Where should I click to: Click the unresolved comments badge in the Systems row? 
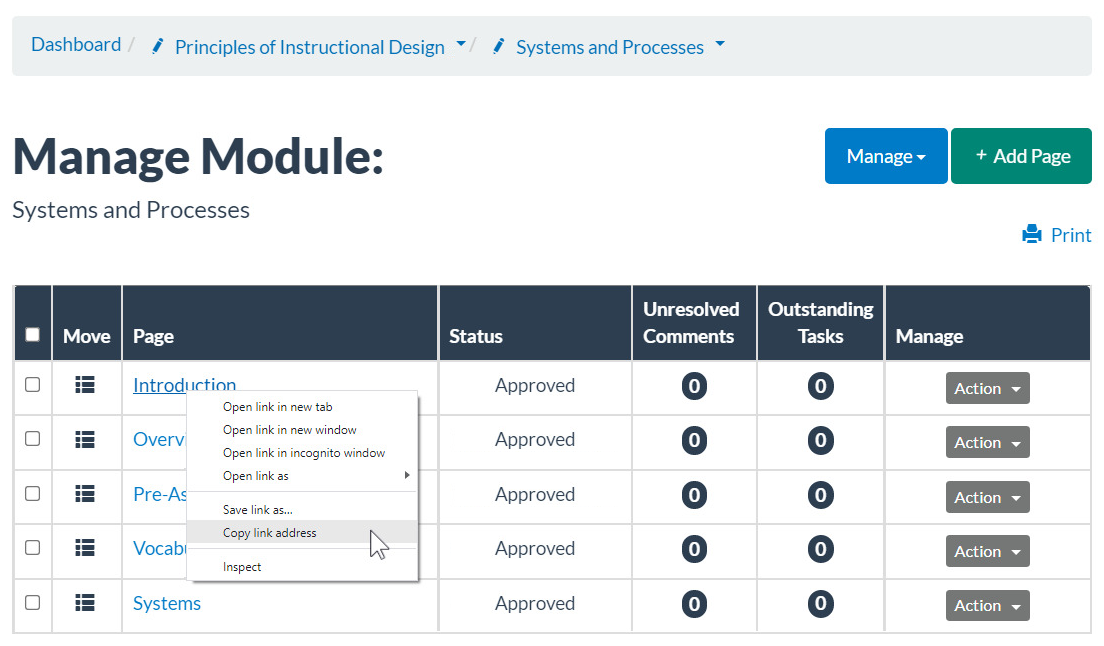[x=694, y=604]
